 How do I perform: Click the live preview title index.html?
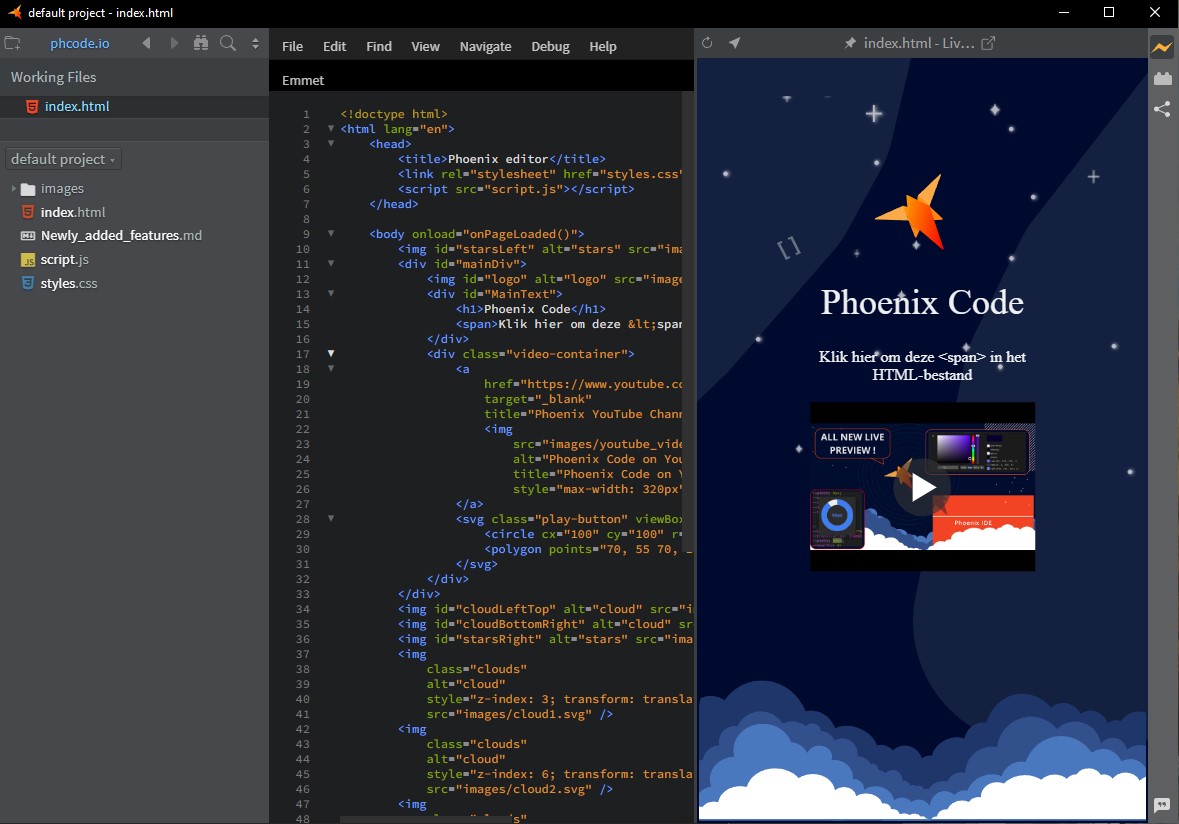click(x=919, y=44)
